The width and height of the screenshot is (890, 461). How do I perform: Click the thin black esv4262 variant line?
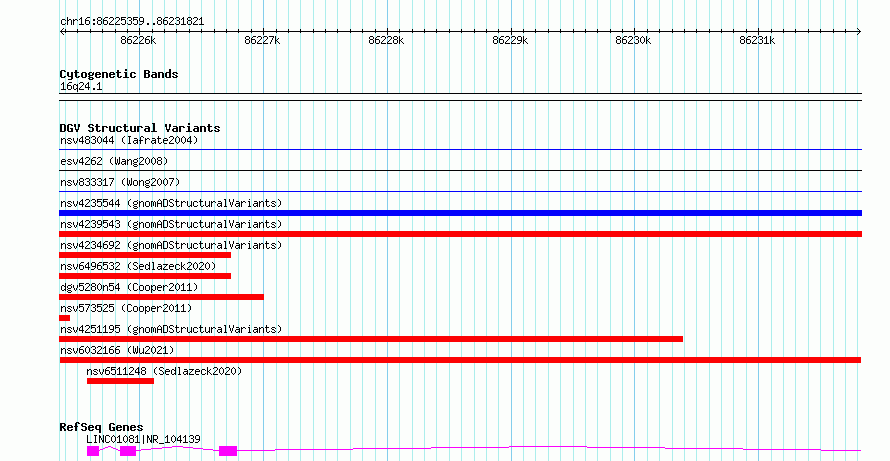tap(460, 171)
